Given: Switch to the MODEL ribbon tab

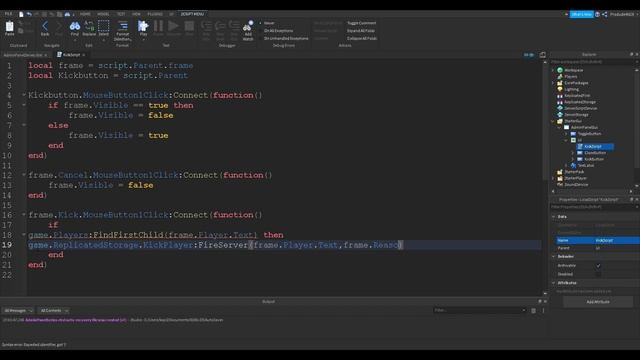Looking at the screenshot, I should tap(103, 14).
